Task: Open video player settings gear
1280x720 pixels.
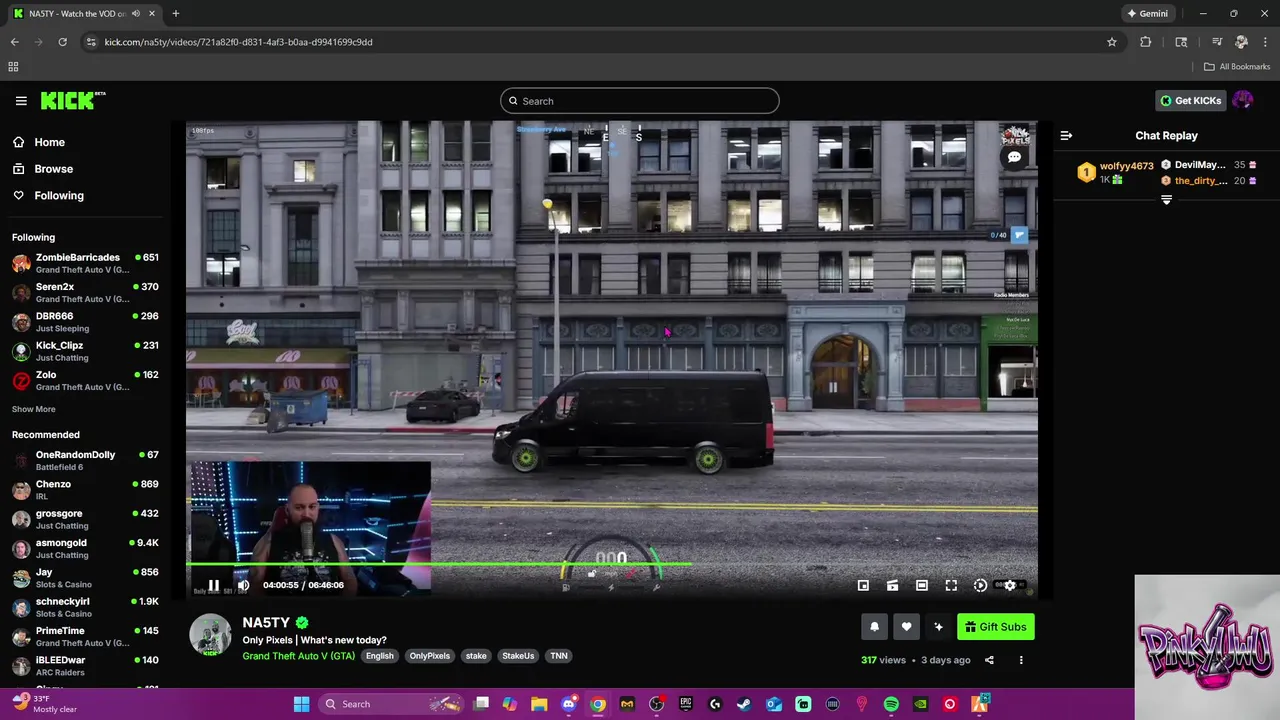Action: 1010,585
